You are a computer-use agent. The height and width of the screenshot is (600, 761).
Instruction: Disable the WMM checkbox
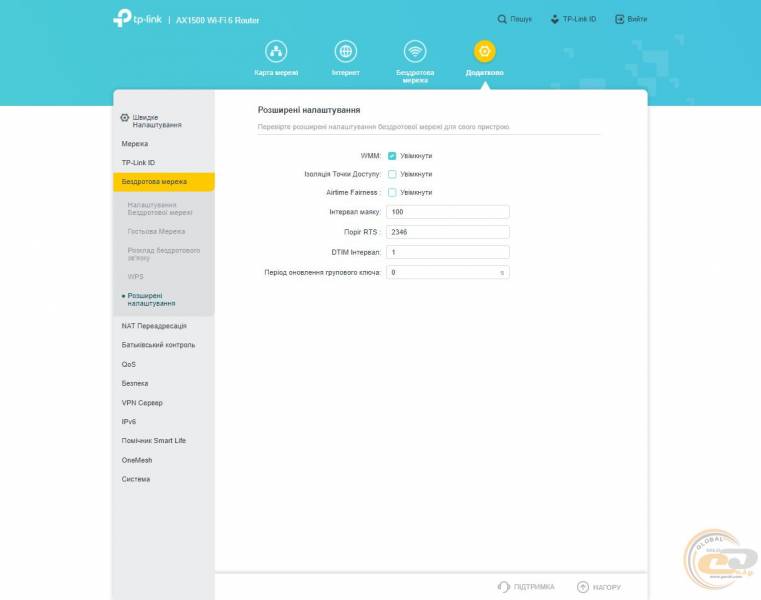pyautogui.click(x=392, y=156)
